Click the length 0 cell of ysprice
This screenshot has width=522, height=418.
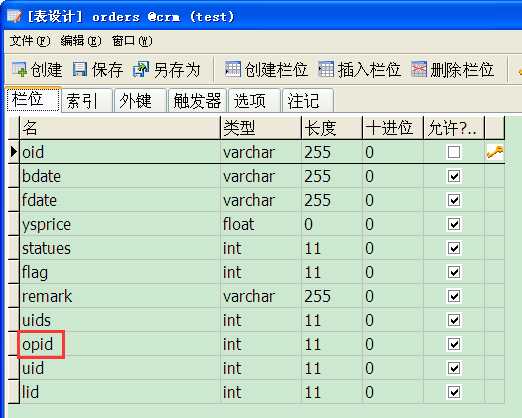[x=332, y=224]
